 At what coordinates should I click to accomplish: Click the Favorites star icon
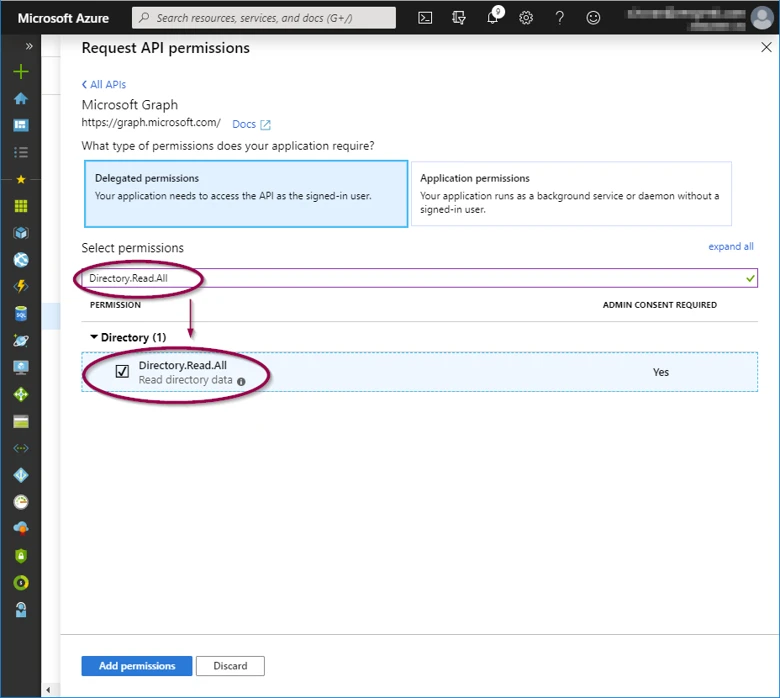coord(21,179)
